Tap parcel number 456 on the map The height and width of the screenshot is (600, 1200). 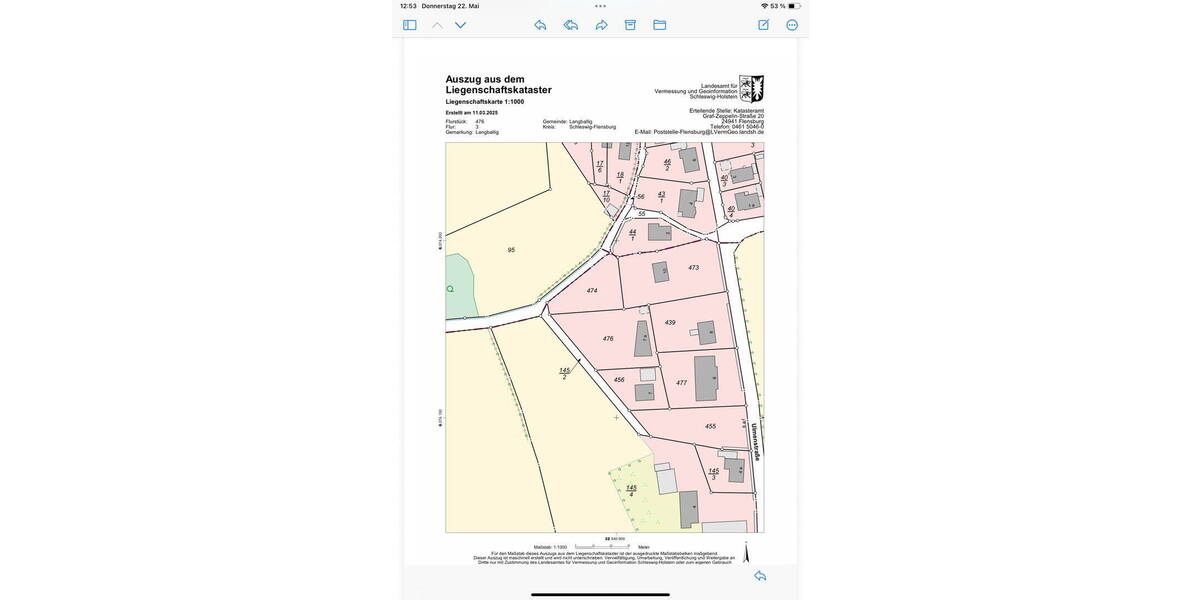[619, 380]
